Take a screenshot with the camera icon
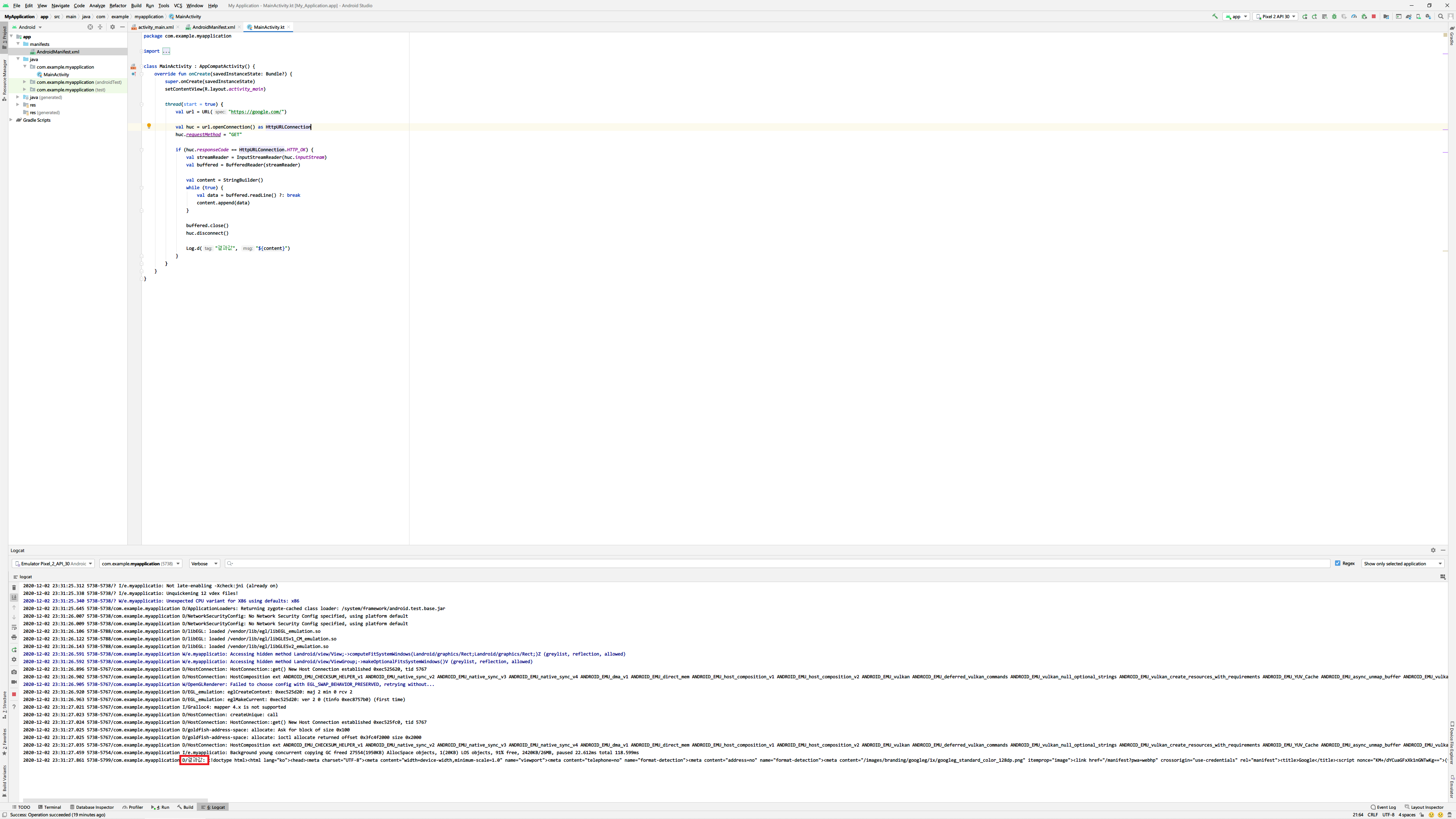Viewport: 1456px width, 819px height. [14, 672]
